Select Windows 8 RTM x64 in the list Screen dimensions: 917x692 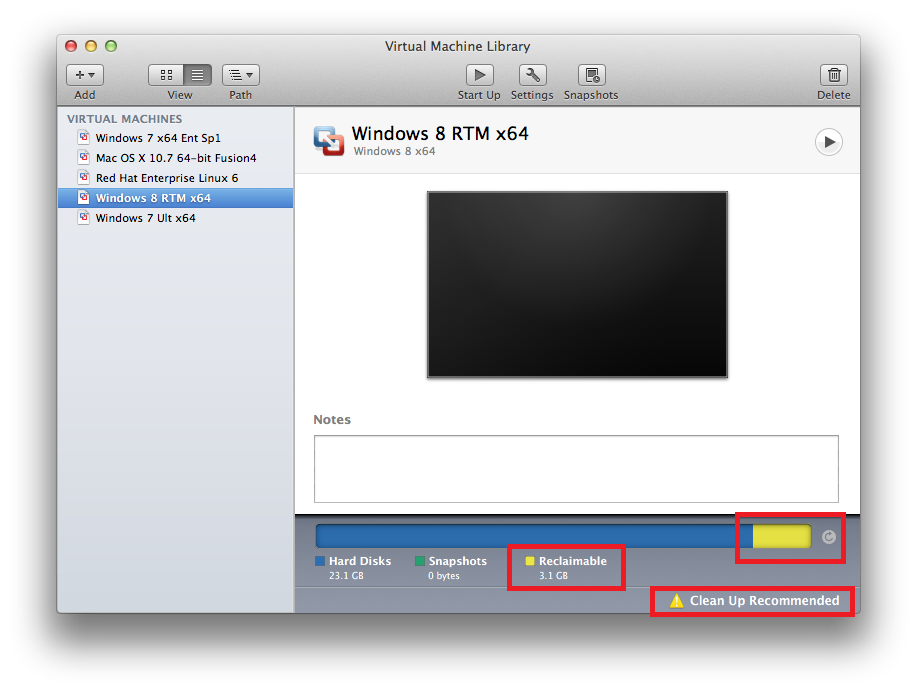pos(175,198)
